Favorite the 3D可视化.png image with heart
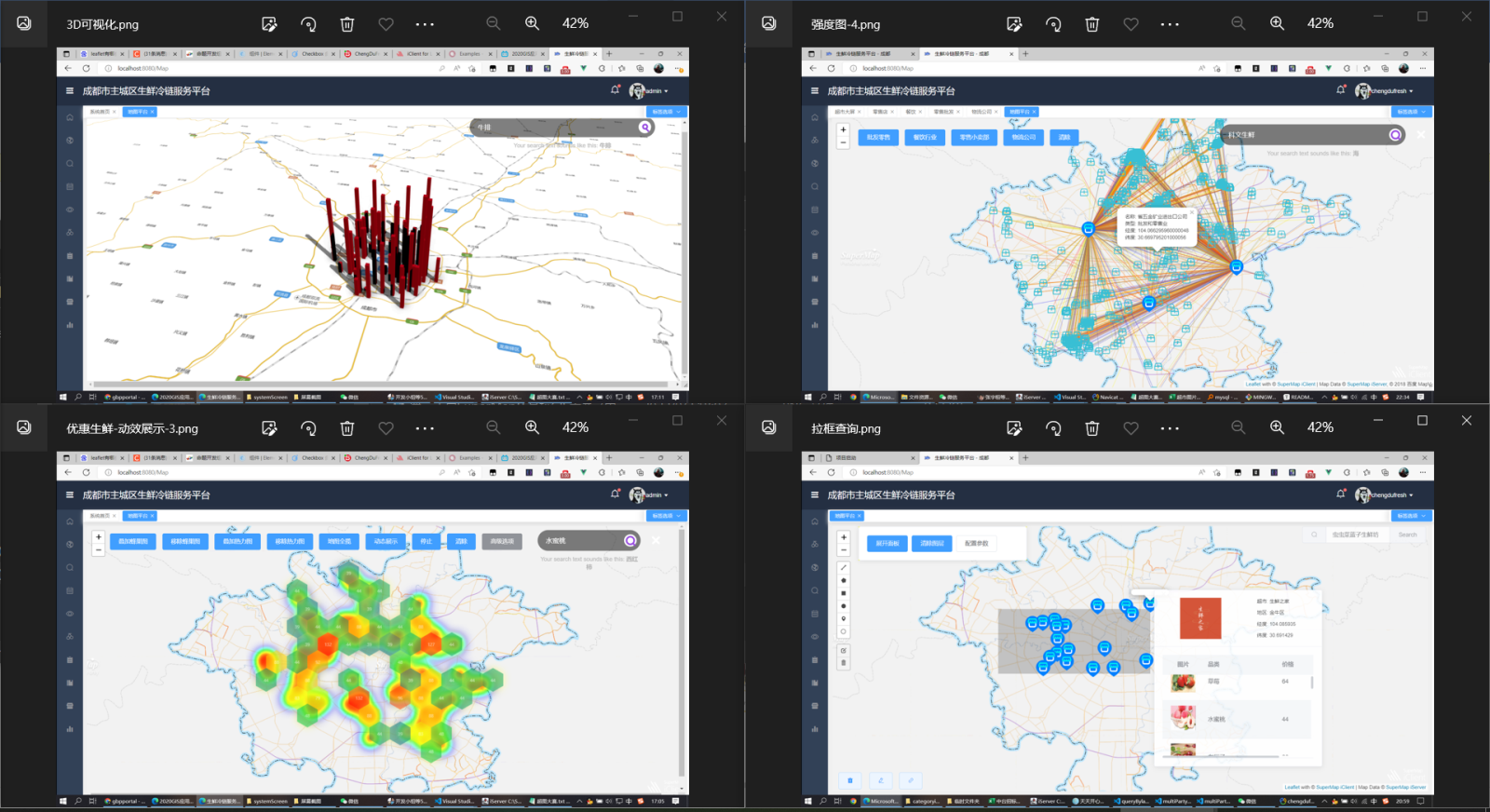The height and width of the screenshot is (812, 1490). (386, 24)
